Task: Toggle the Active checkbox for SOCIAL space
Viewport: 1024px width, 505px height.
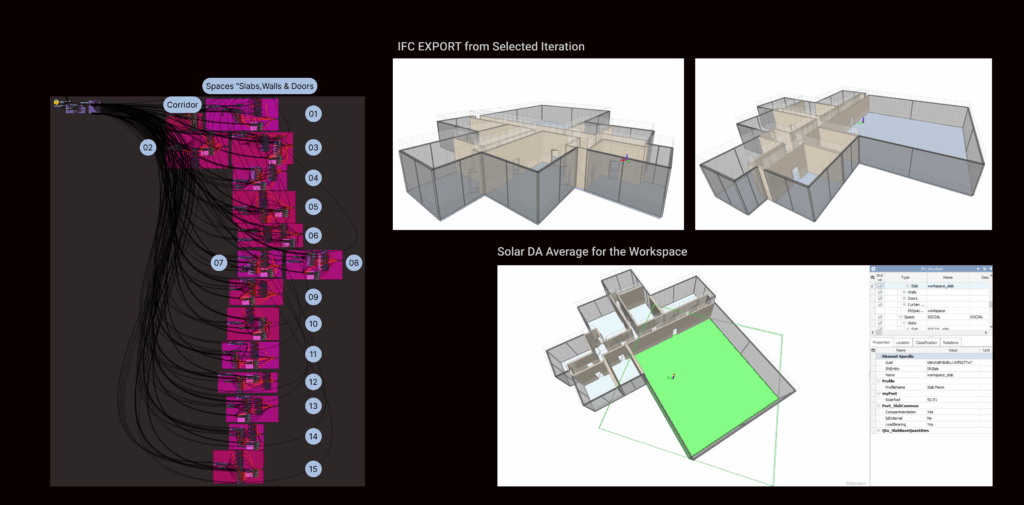Action: 880,317
